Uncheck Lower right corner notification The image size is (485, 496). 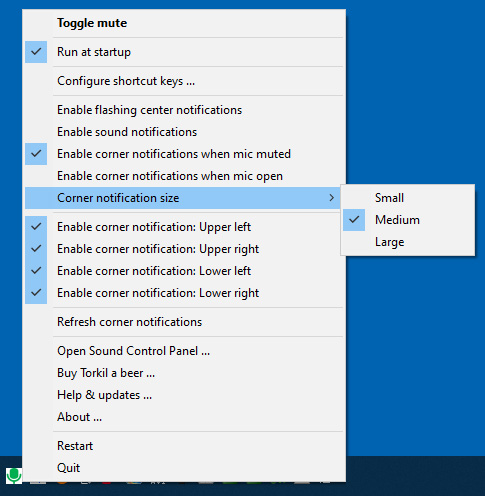click(184, 293)
